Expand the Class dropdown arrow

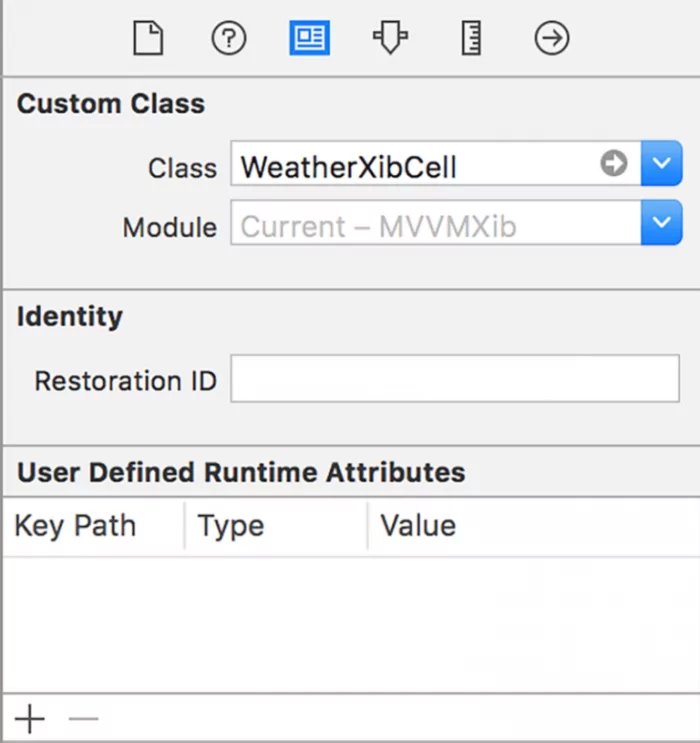click(x=661, y=164)
